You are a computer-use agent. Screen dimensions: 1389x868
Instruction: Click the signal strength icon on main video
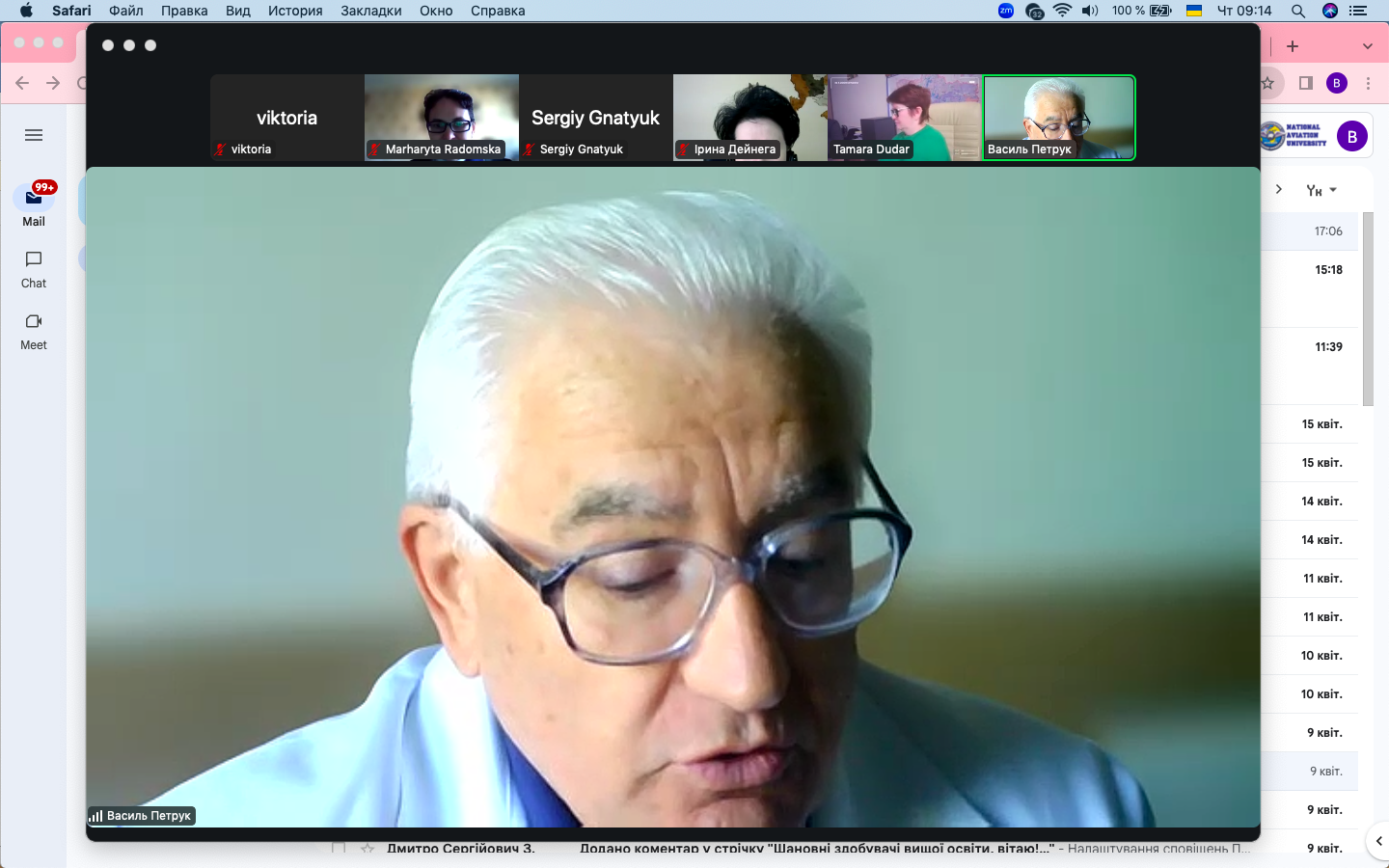coord(95,816)
